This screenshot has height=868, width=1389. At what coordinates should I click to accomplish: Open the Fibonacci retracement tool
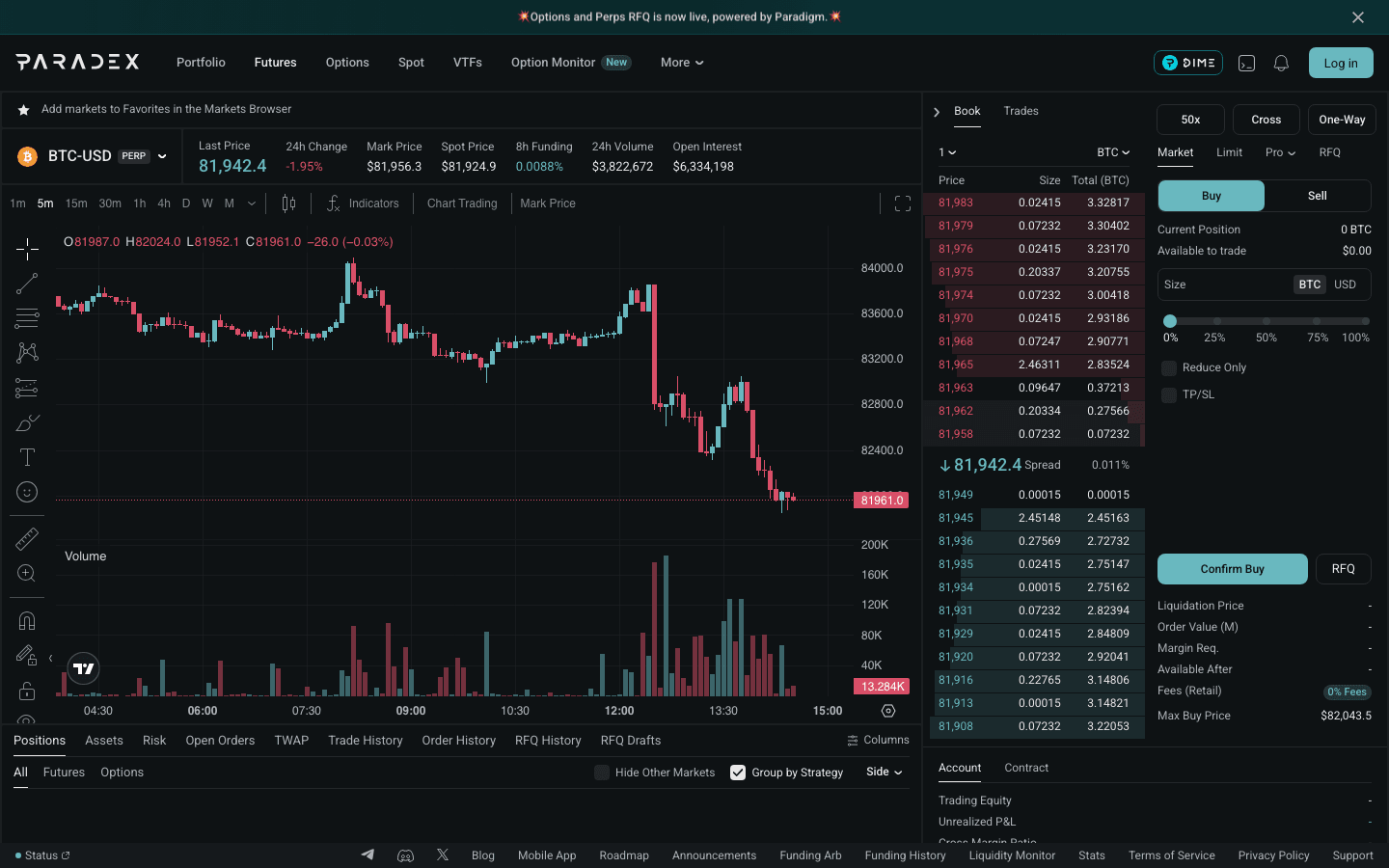point(27,318)
